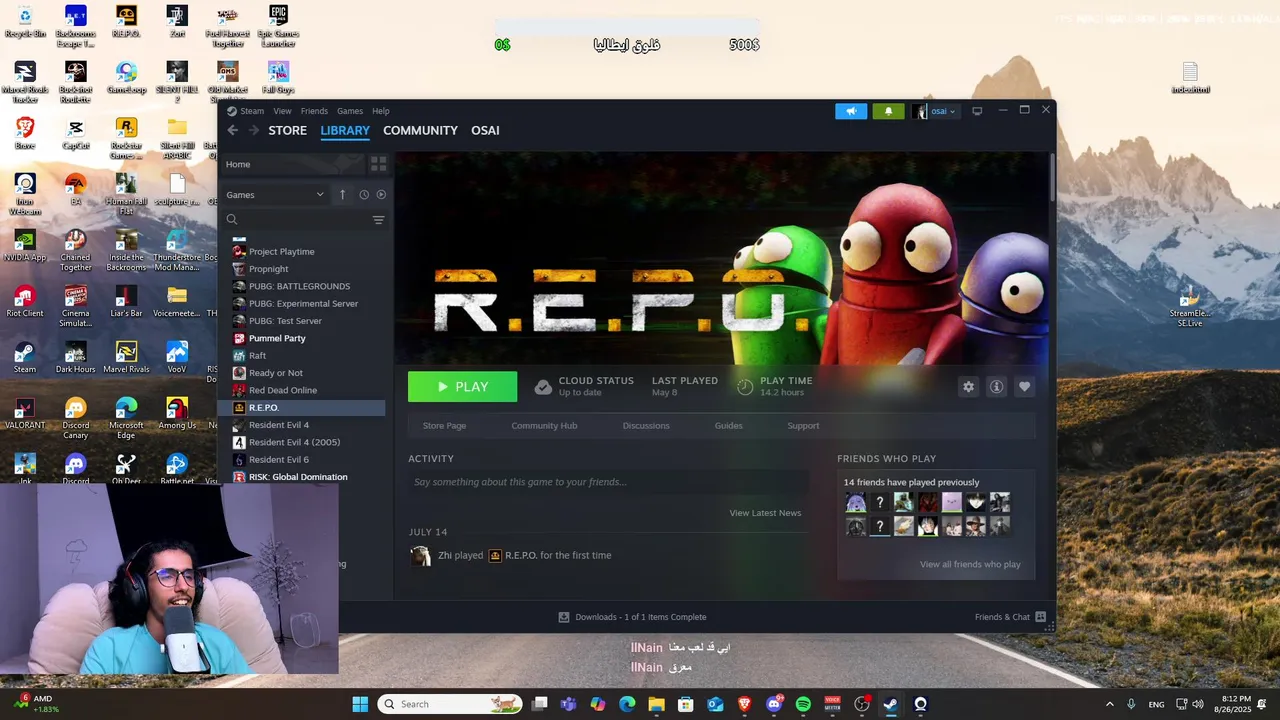
Task: Open R.E.P.O. Store Page link
Action: click(444, 426)
